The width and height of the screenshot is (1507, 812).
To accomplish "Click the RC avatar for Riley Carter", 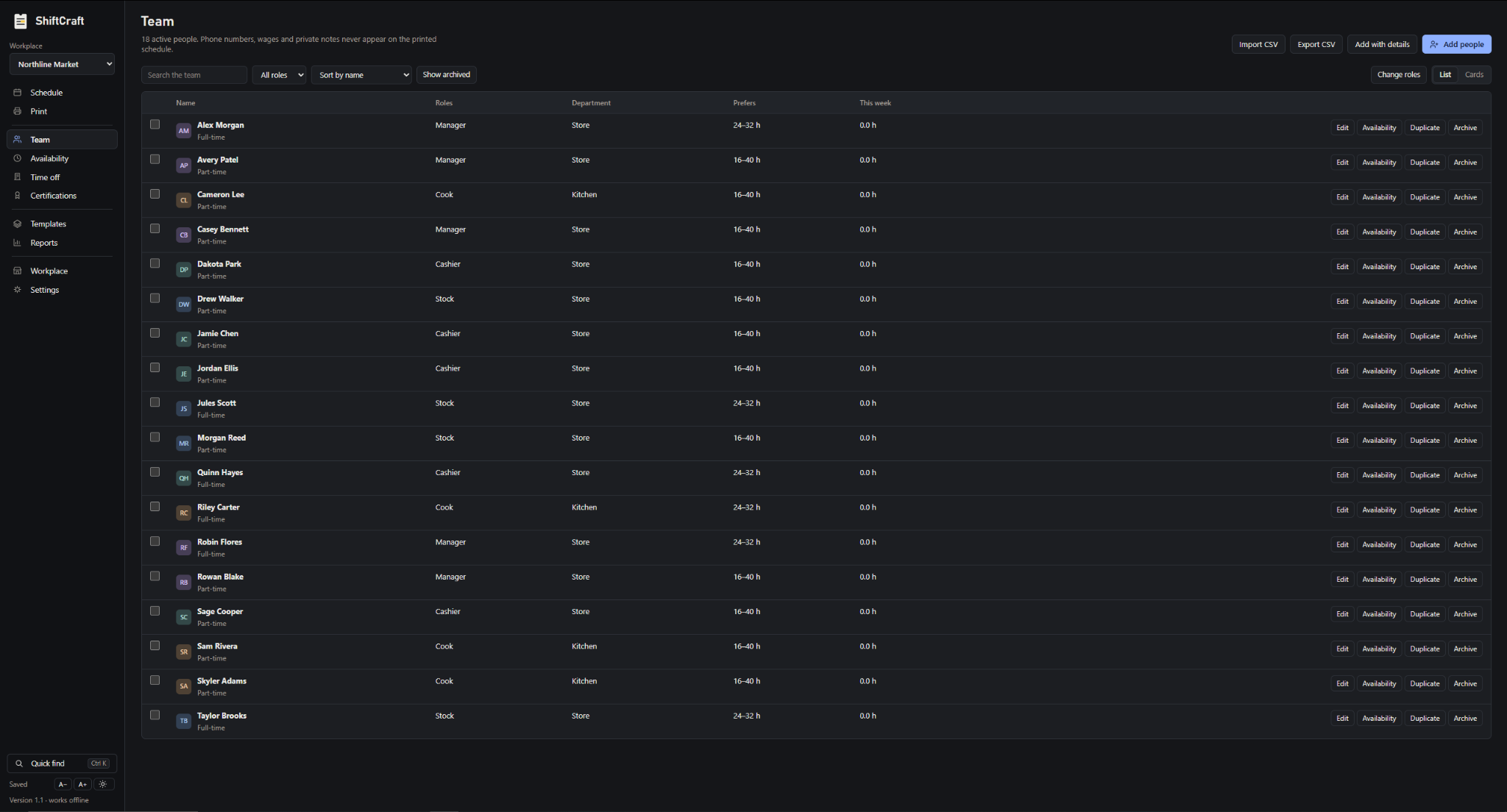I will (184, 513).
